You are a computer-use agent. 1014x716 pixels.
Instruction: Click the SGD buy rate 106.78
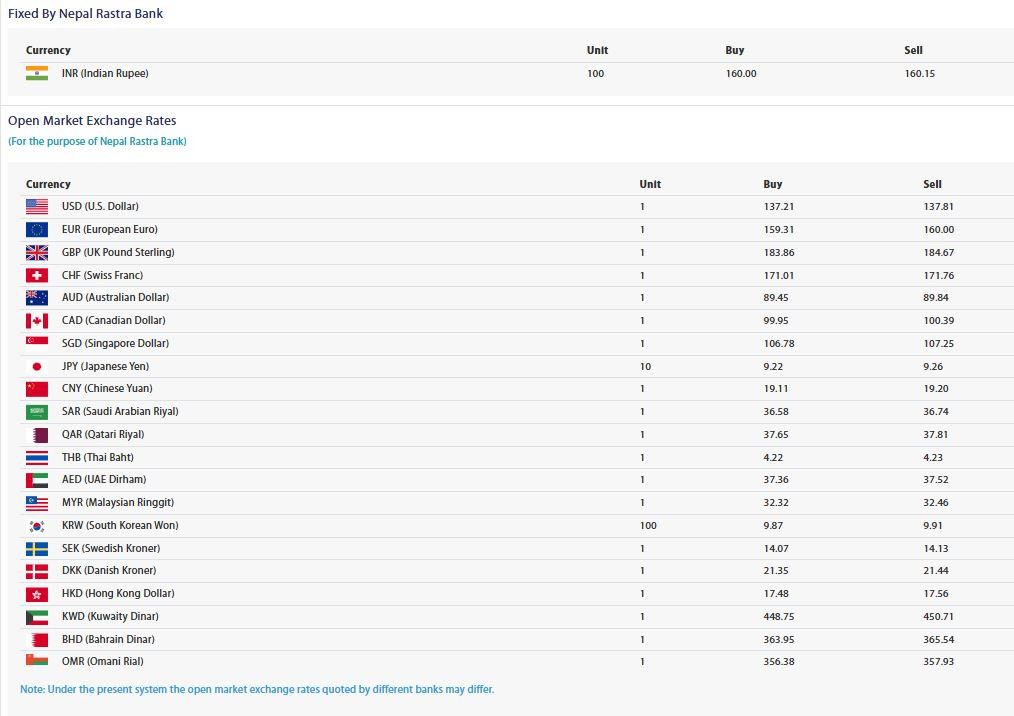[779, 344]
